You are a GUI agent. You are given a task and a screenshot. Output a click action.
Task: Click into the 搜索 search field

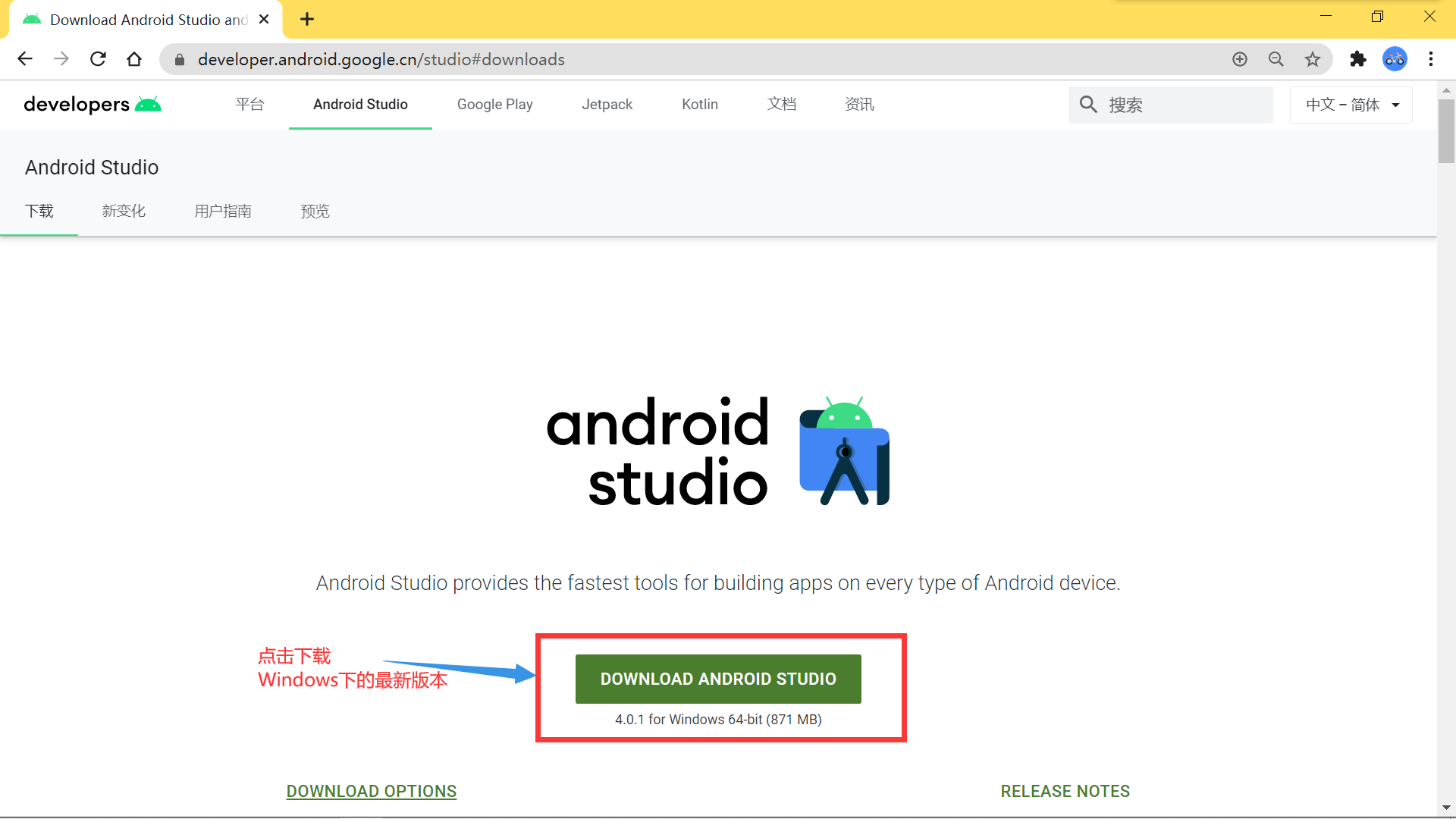1183,105
